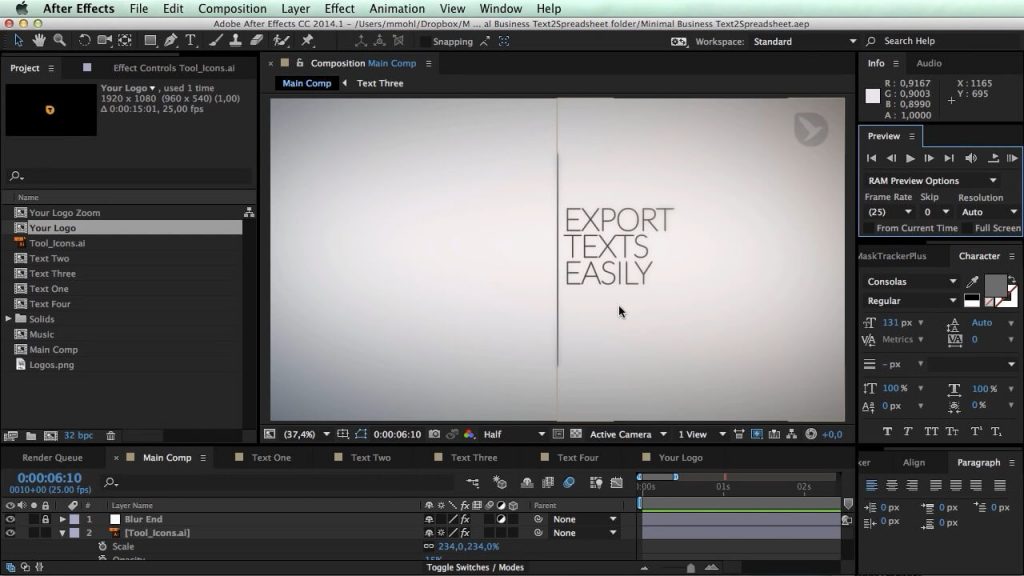Toggle the From Current Time checkbox
The height and width of the screenshot is (576, 1024).
869,228
